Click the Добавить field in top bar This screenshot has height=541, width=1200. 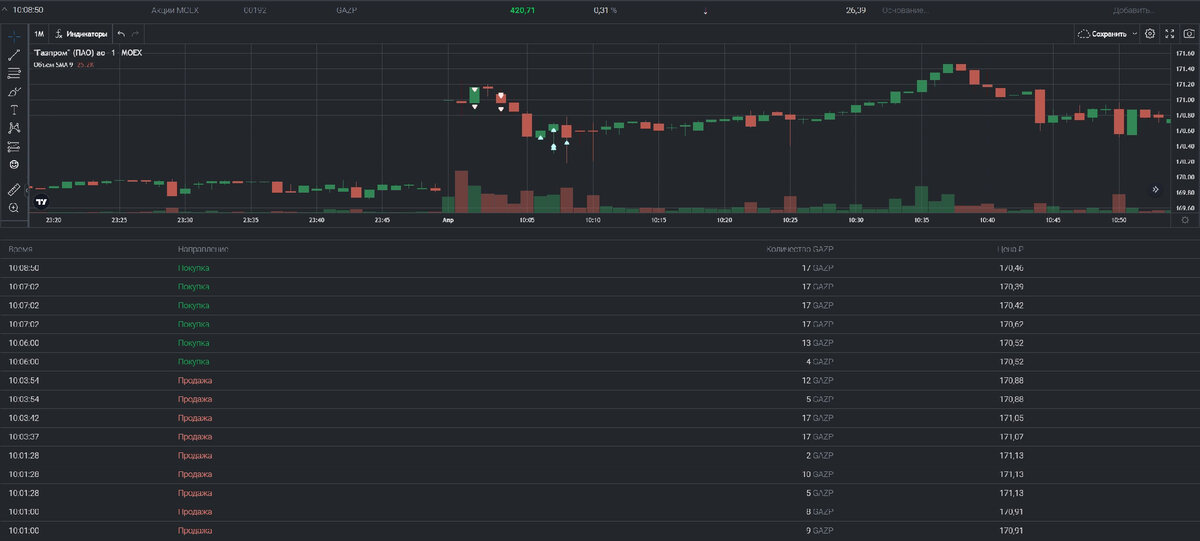[1133, 9]
